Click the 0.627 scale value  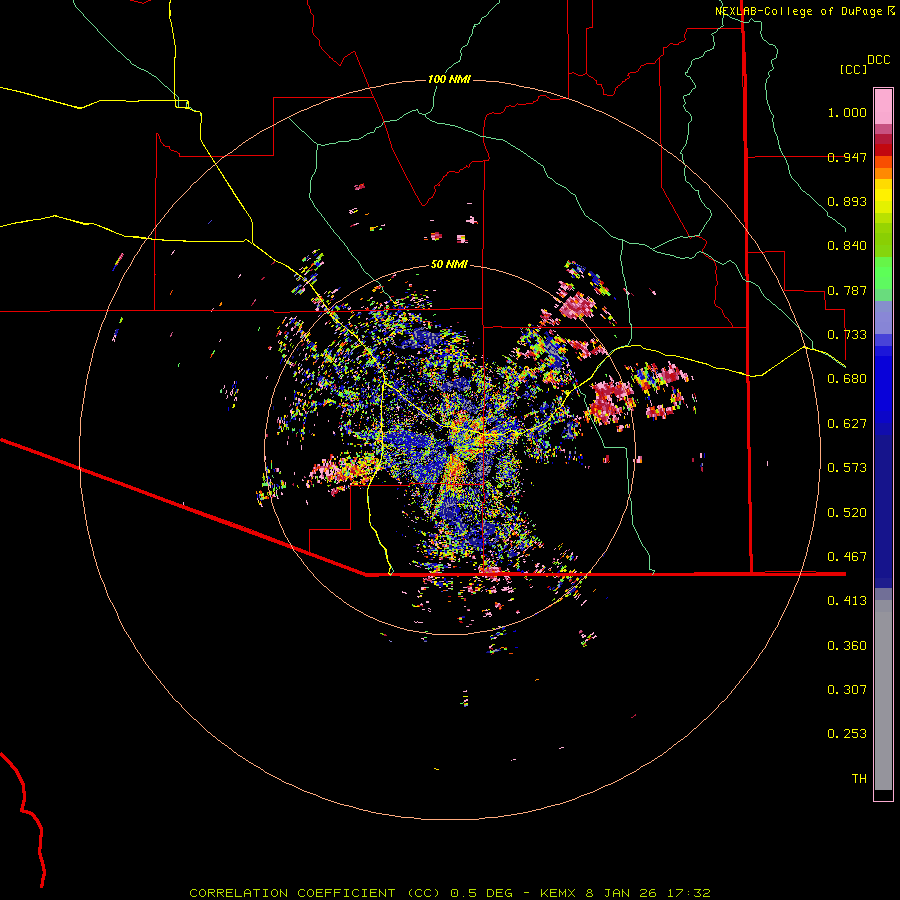(847, 424)
